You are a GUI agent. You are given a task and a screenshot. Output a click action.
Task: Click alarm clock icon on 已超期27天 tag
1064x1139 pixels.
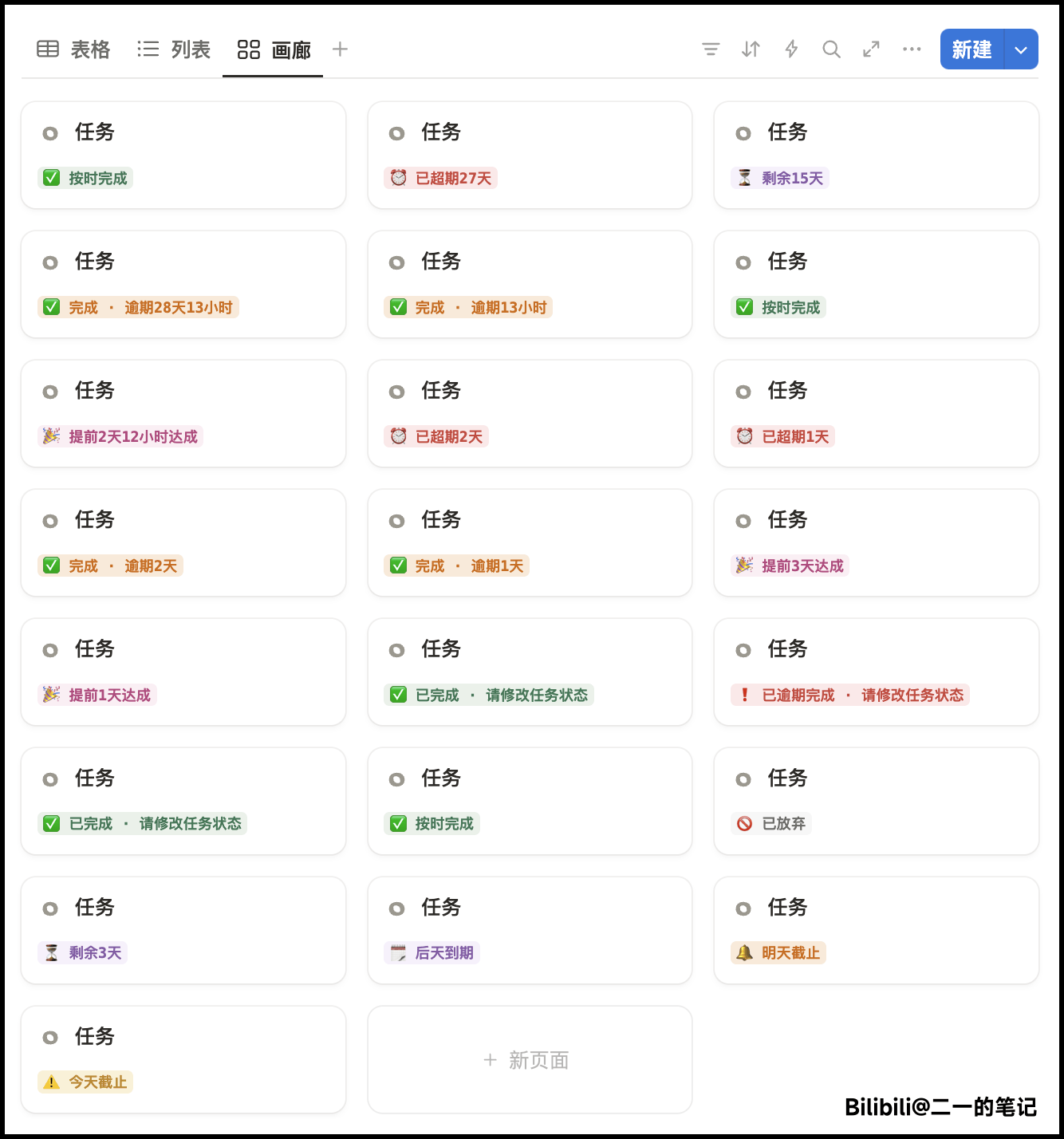point(398,178)
